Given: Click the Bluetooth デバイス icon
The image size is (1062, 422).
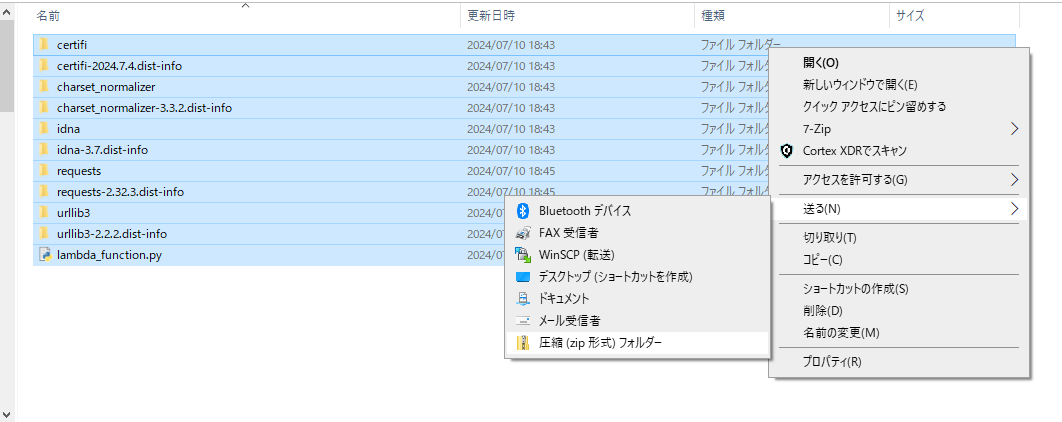Looking at the screenshot, I should (522, 211).
